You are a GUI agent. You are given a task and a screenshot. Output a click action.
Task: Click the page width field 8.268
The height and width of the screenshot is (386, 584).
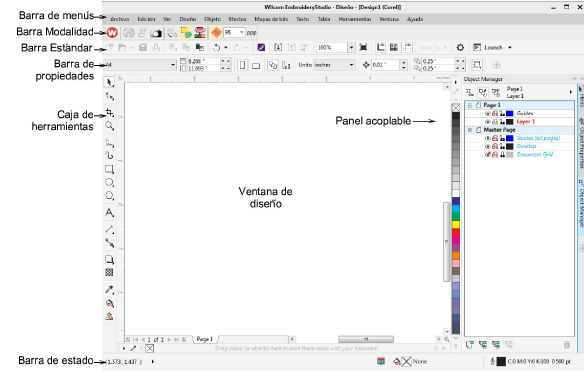pos(203,61)
